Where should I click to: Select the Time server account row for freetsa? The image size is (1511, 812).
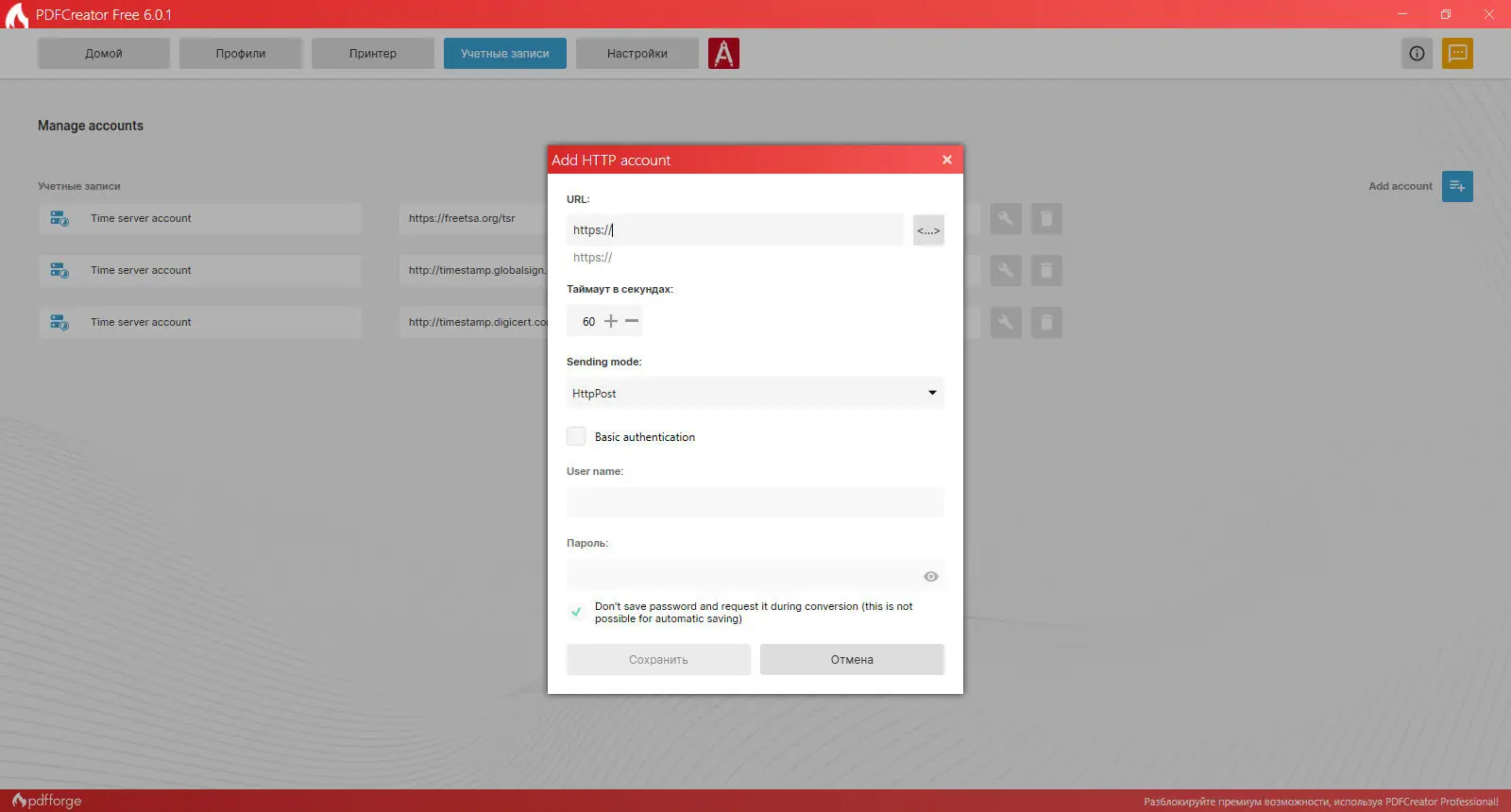click(200, 219)
